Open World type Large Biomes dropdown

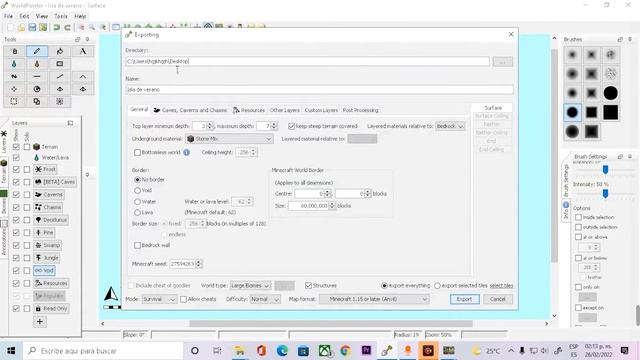click(x=250, y=285)
